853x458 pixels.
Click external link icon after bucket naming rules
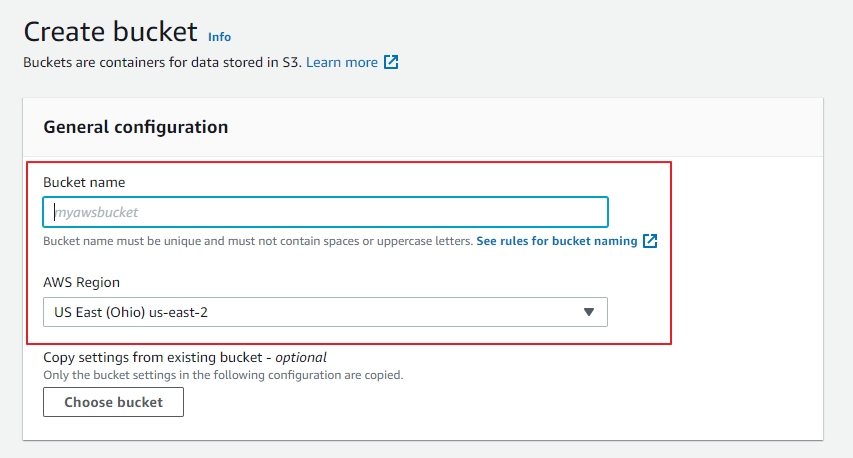(650, 241)
